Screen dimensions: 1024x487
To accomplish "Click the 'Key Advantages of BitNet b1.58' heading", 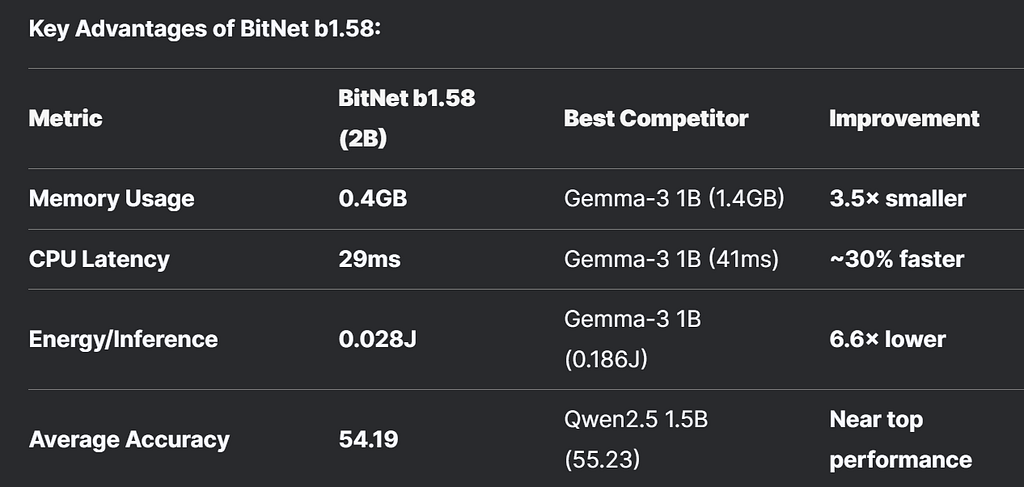I will point(204,29).
